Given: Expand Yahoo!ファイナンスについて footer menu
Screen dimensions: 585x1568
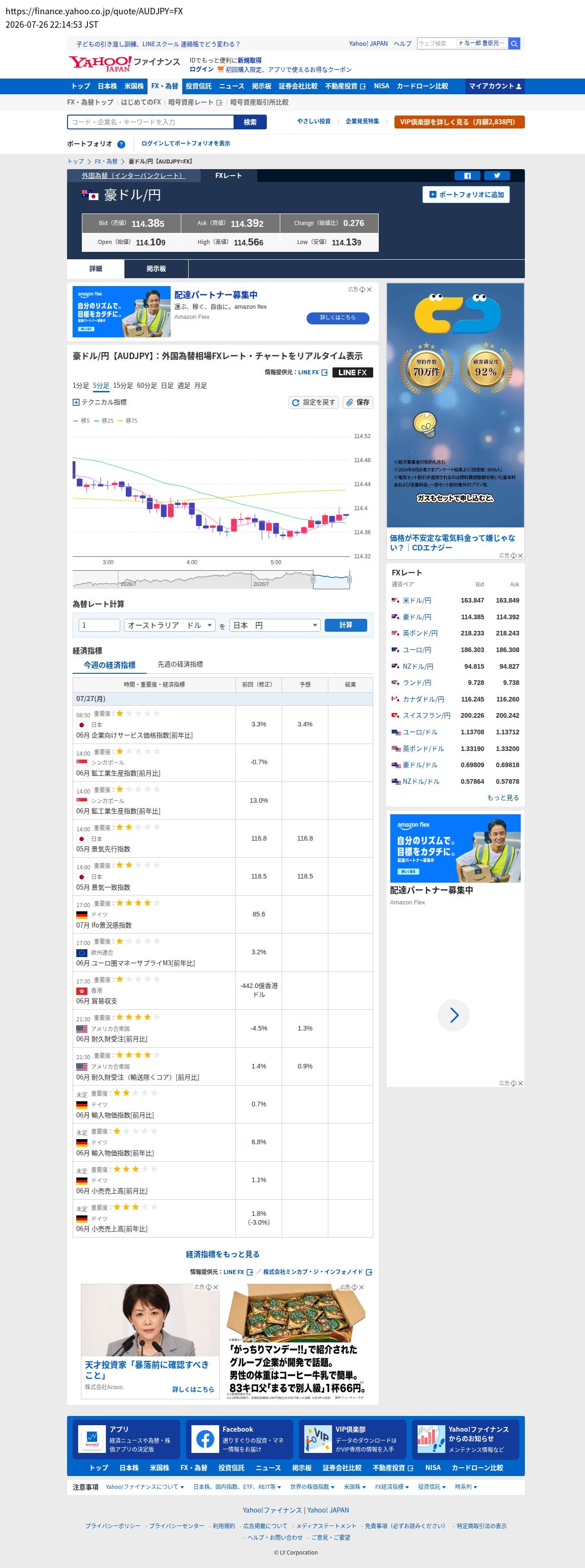Looking at the screenshot, I should point(144,1487).
